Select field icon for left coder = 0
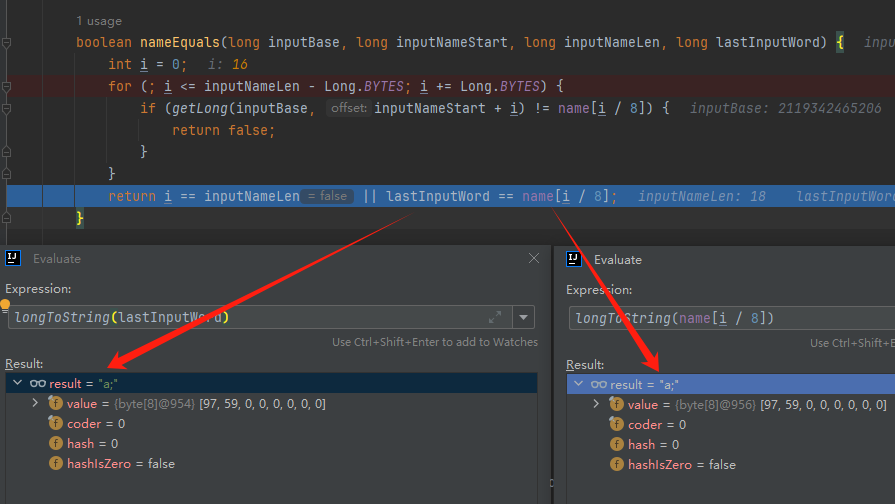 coord(55,424)
